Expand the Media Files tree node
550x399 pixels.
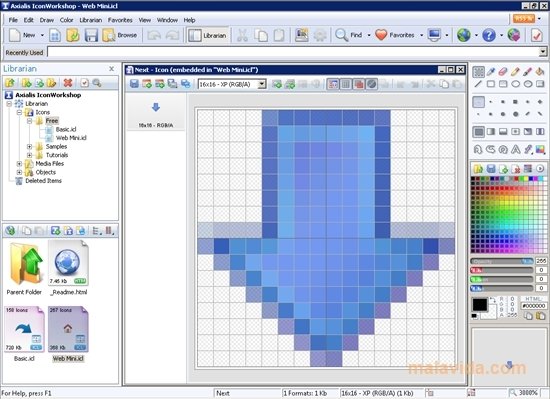(x=19, y=163)
